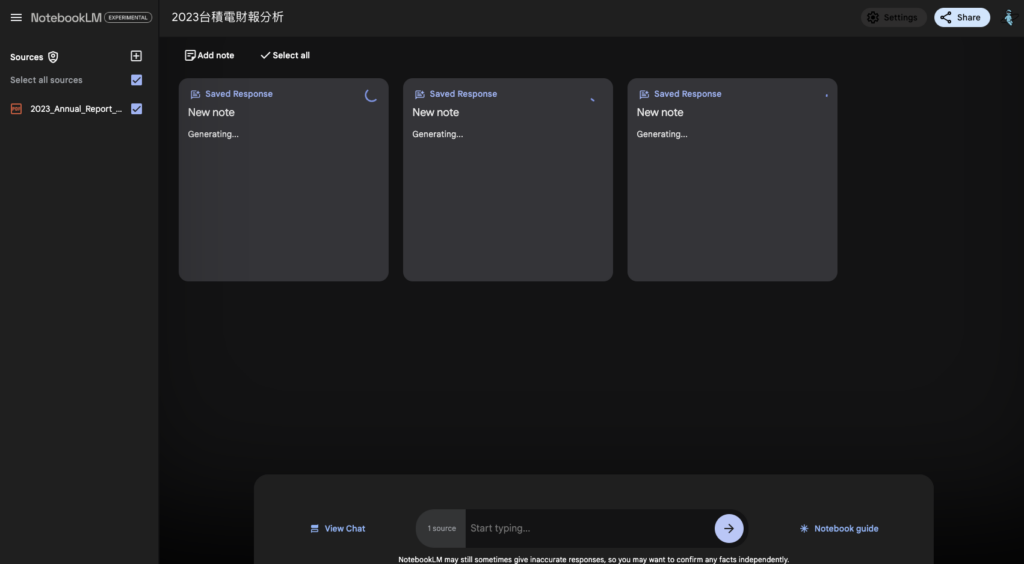Click the notebook title 2023台積電財報分析

[x=228, y=17]
